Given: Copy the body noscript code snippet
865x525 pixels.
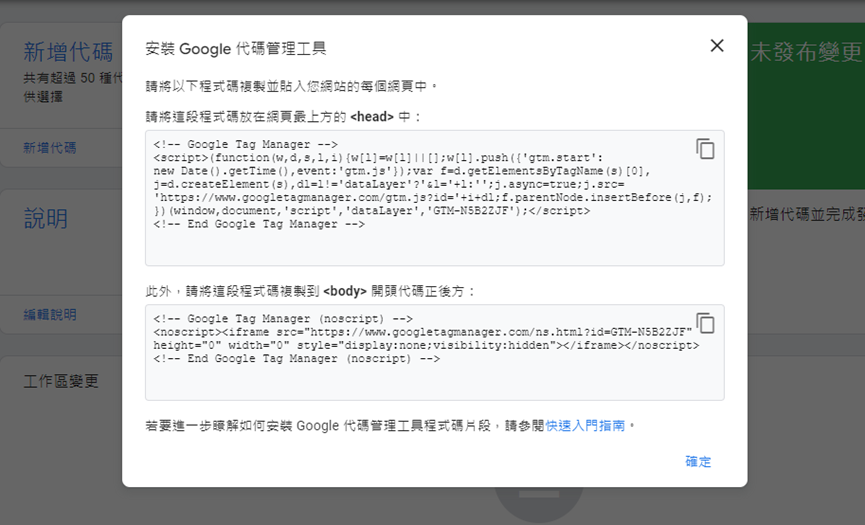Looking at the screenshot, I should click(705, 323).
